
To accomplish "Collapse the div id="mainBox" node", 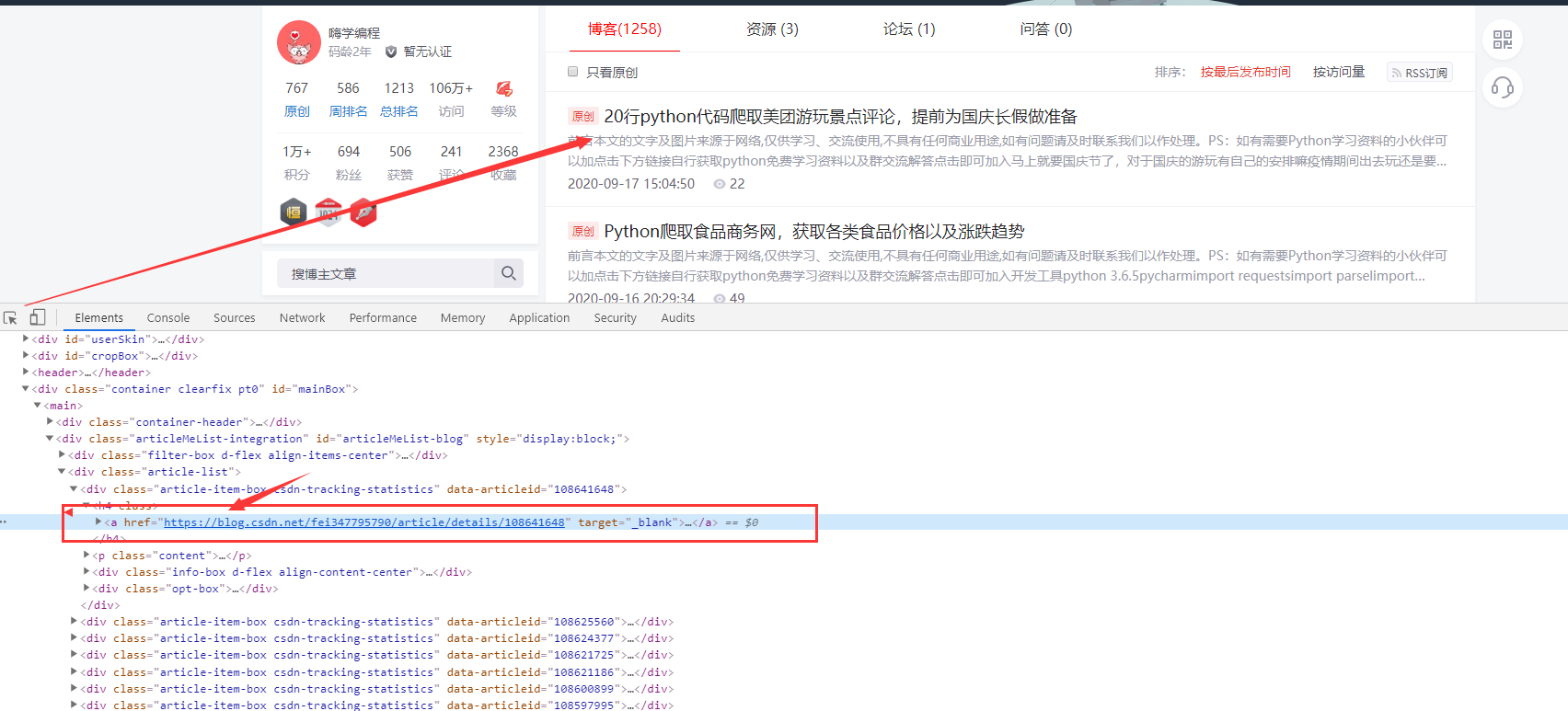I will [26, 389].
